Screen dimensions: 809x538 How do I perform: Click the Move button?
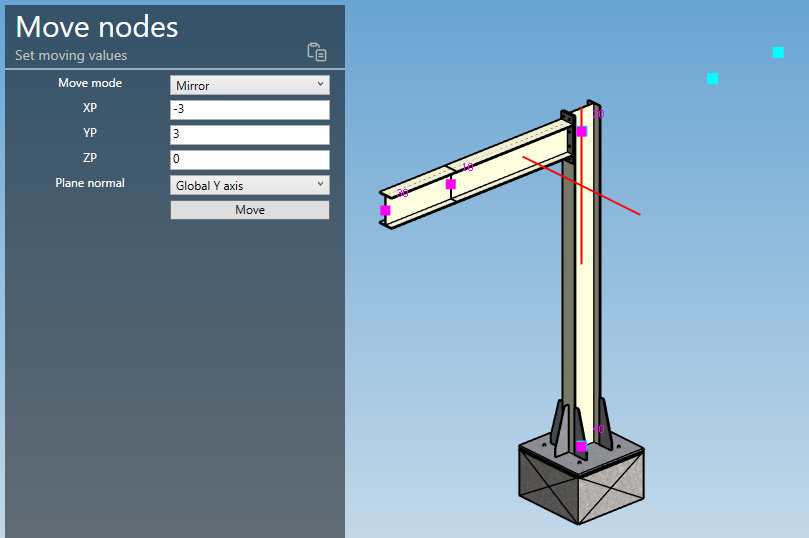[x=250, y=210]
